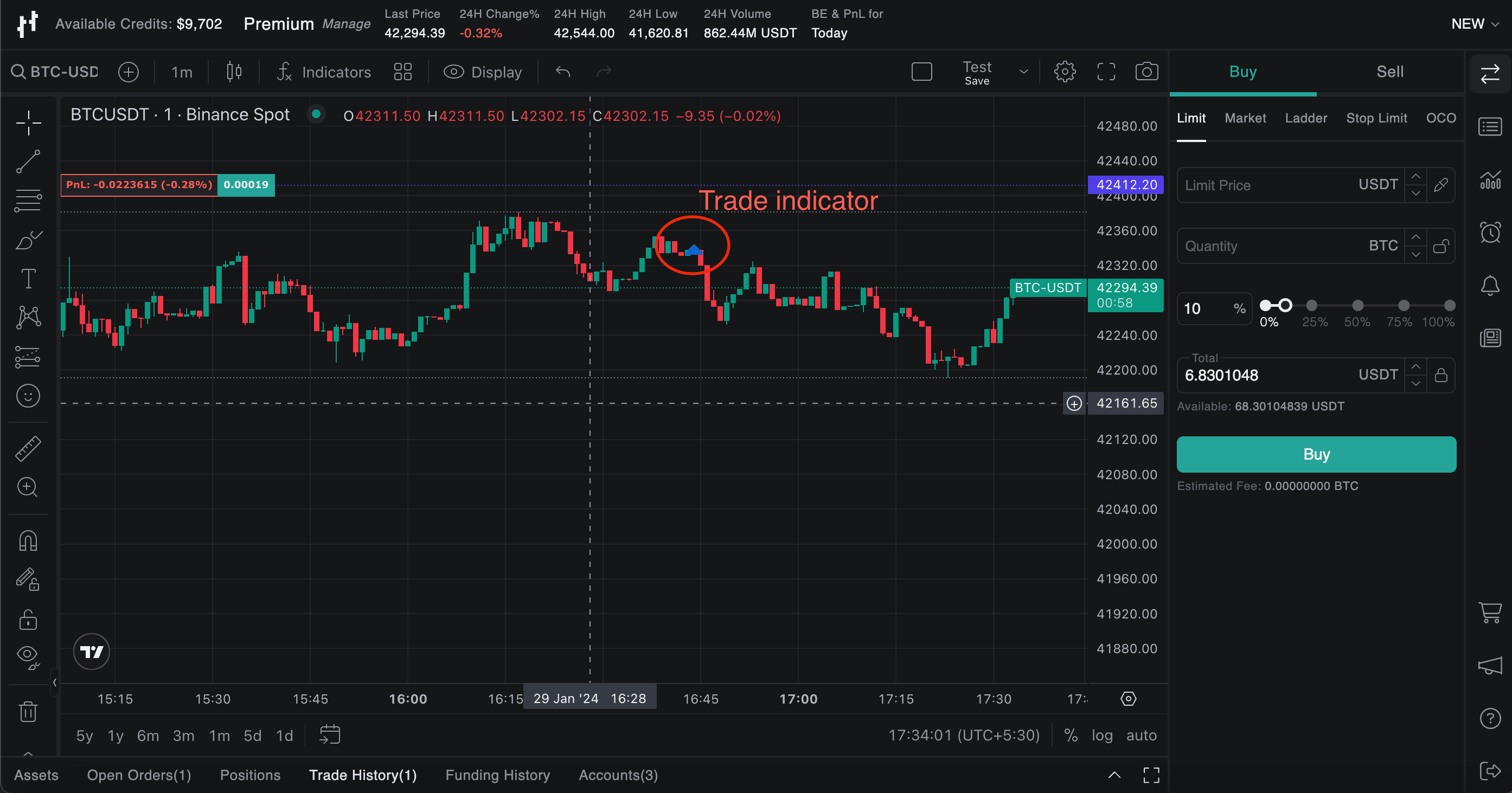Select the Stop Limit order type
1512x793 pixels.
point(1376,118)
